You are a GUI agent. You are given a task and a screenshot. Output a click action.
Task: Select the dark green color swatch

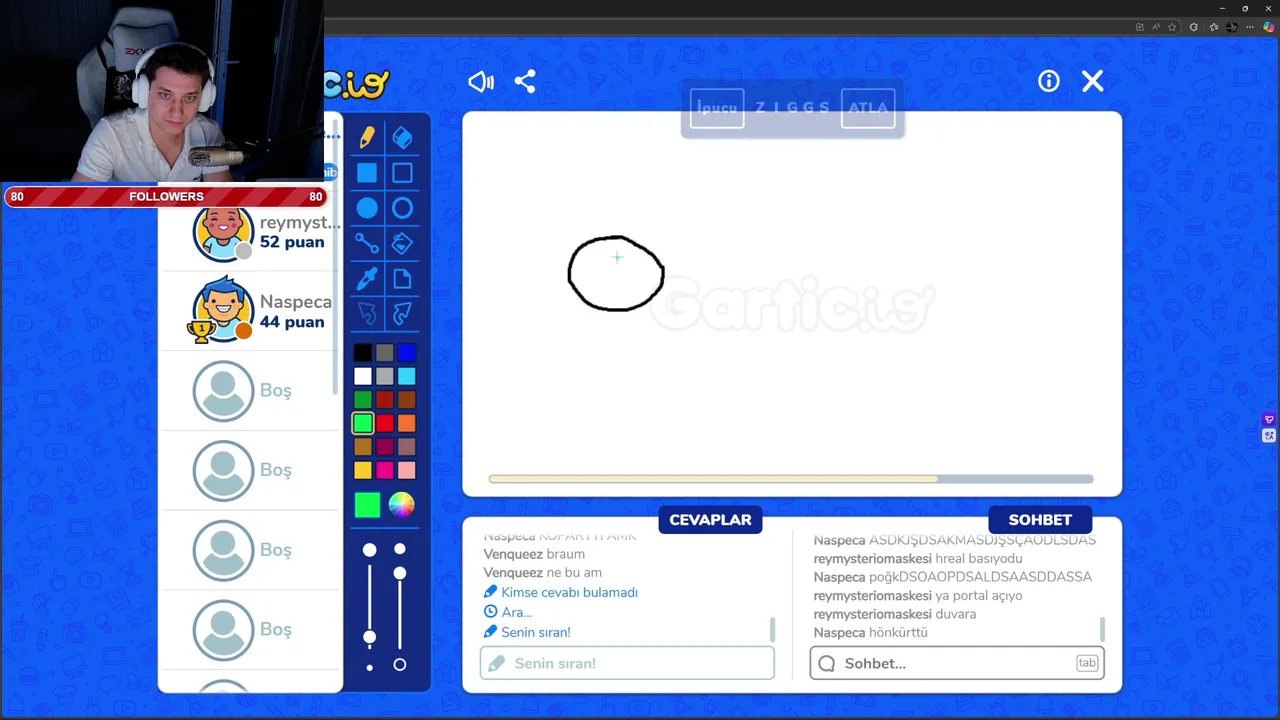pos(363,400)
